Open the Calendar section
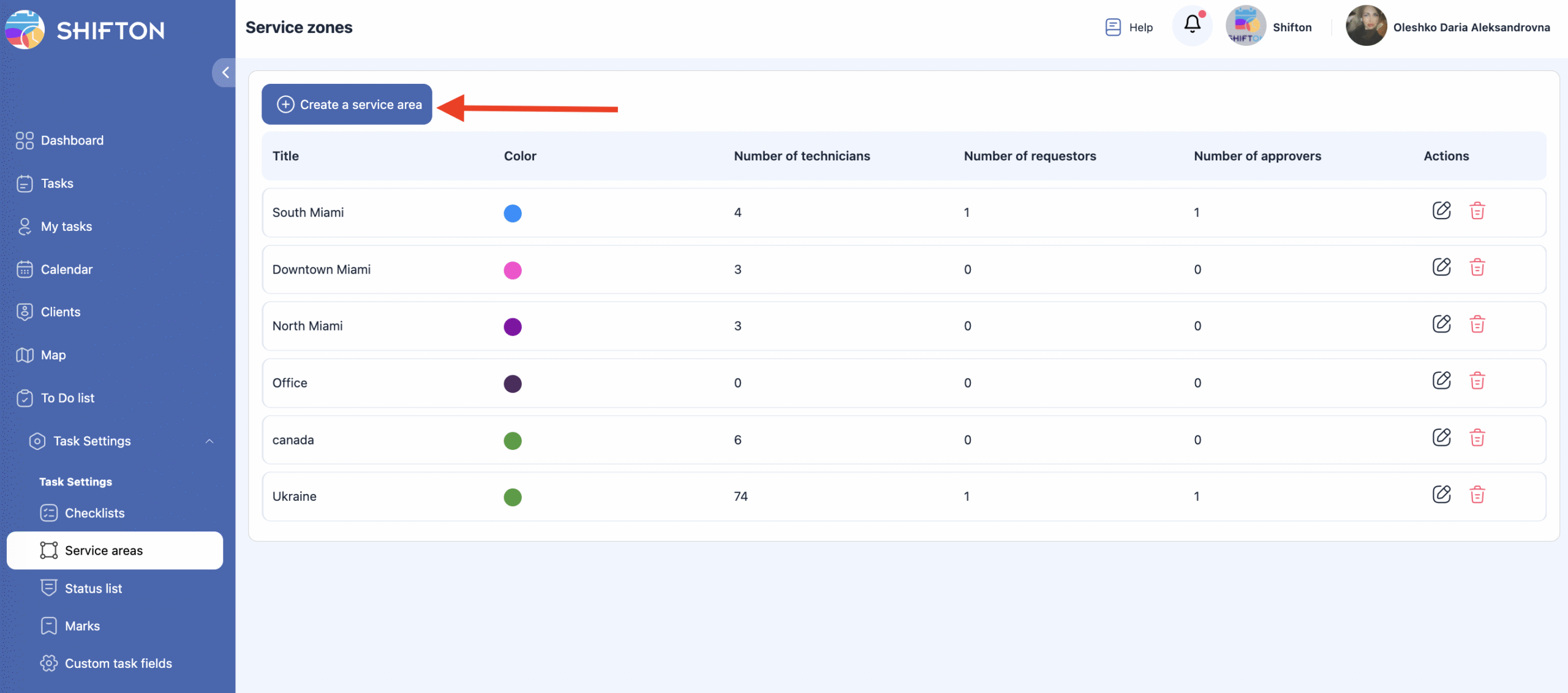The height and width of the screenshot is (693, 1568). tap(66, 270)
